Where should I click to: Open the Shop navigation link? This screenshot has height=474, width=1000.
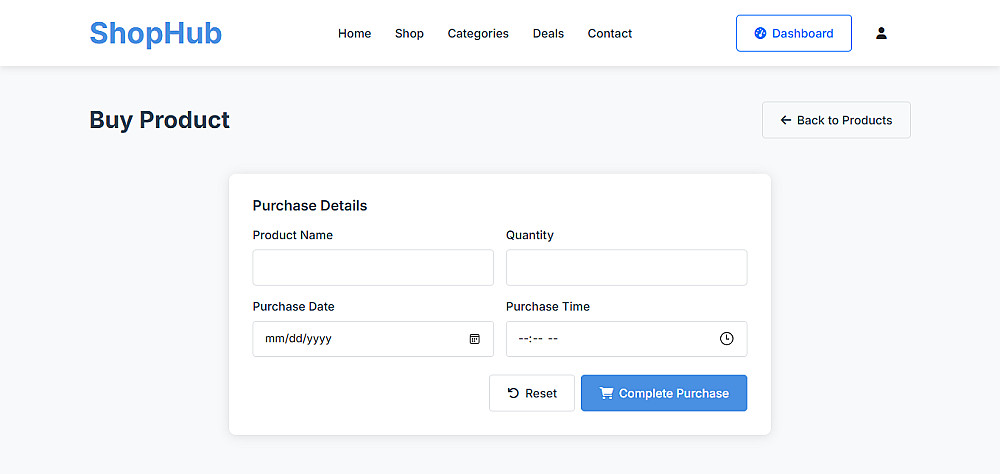[409, 33]
